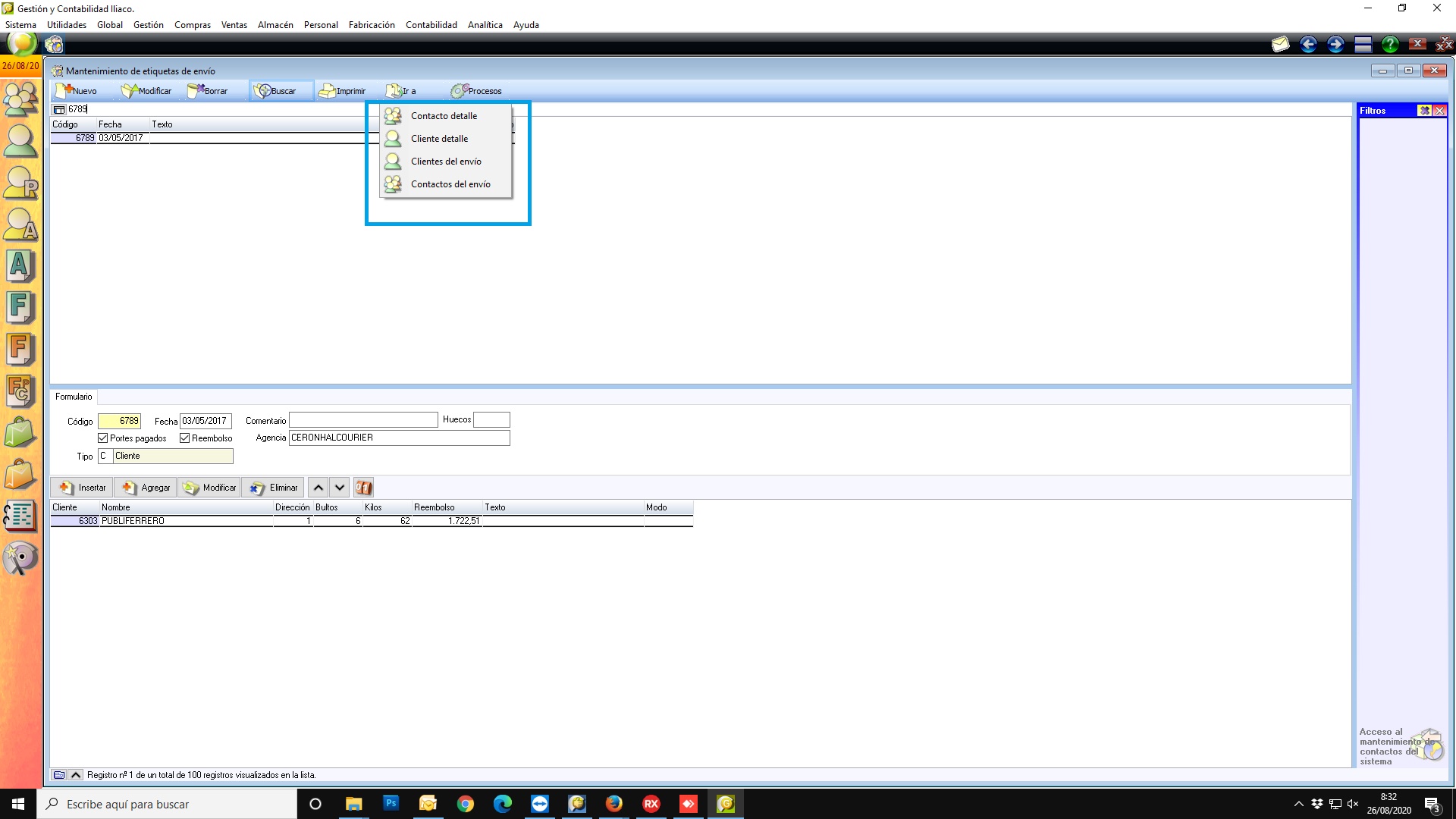Click the Borrar toolbar button

tap(208, 91)
